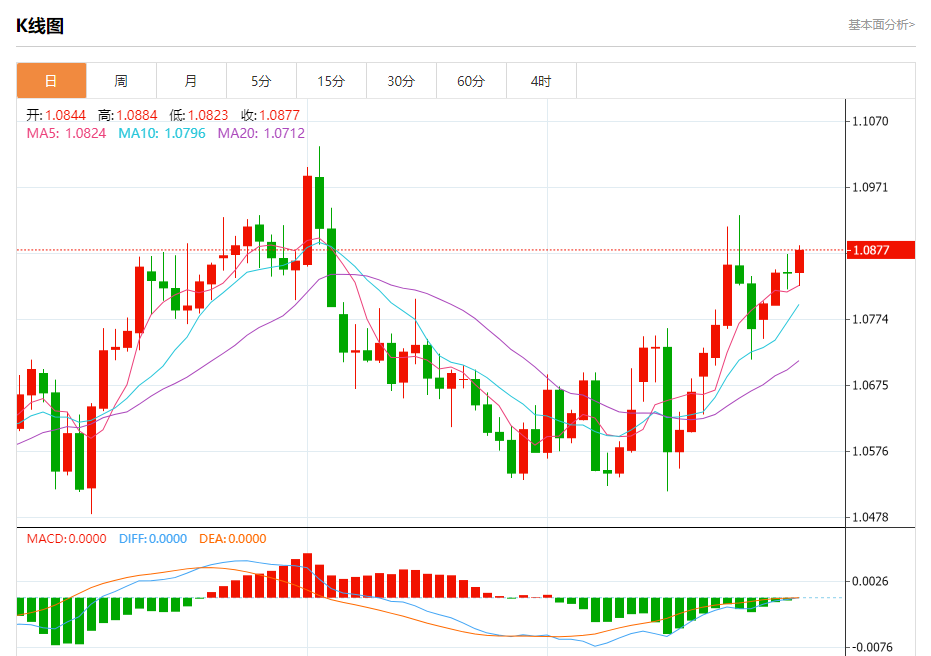Switch to the 周 weekly tab

(x=121, y=81)
